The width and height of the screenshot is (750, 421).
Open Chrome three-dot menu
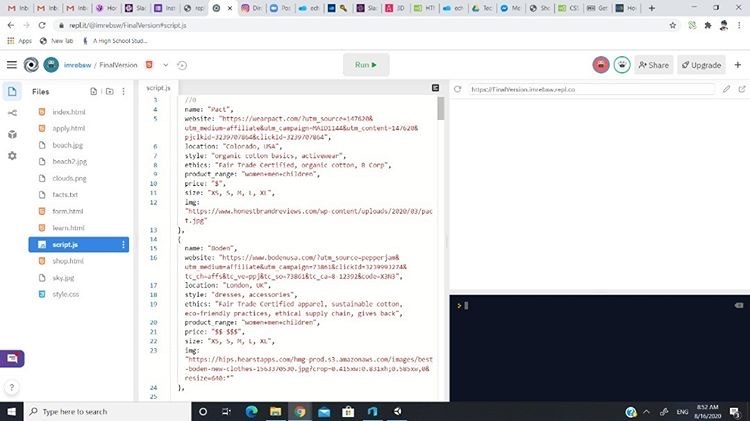739,25
